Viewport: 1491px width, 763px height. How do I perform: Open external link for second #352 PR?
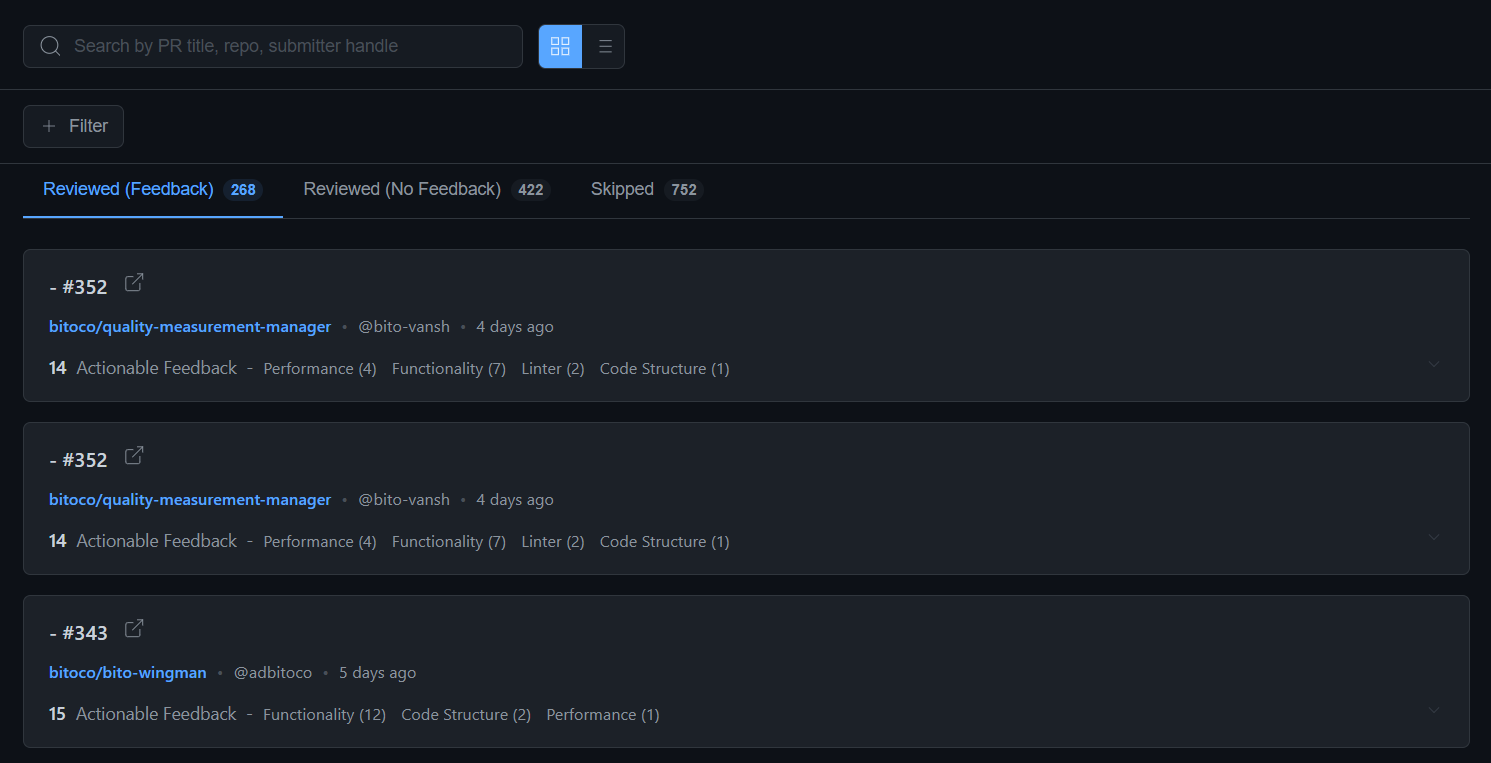point(134,456)
